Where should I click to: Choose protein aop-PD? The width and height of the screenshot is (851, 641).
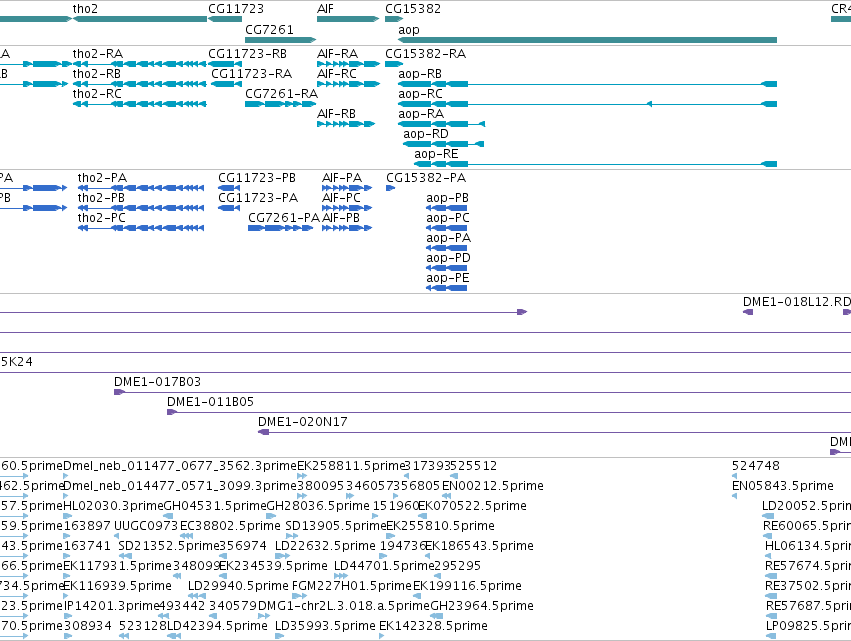point(448,258)
